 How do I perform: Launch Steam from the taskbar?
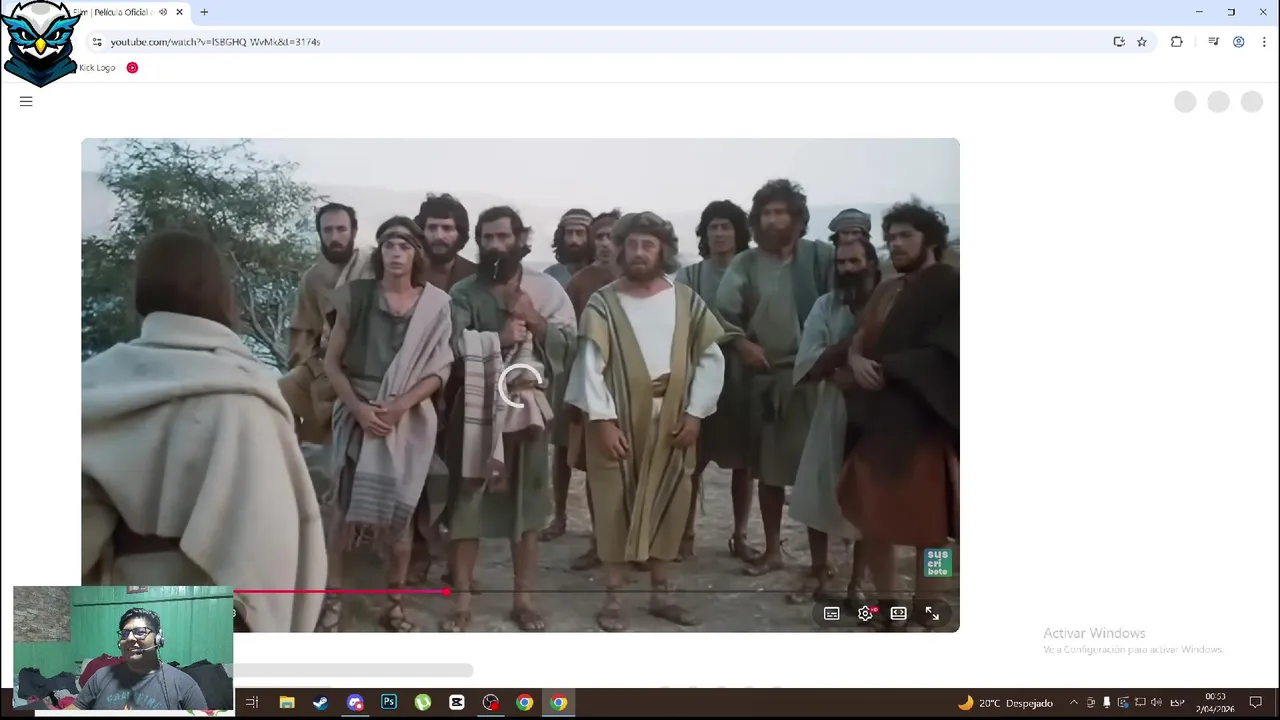tap(320, 703)
